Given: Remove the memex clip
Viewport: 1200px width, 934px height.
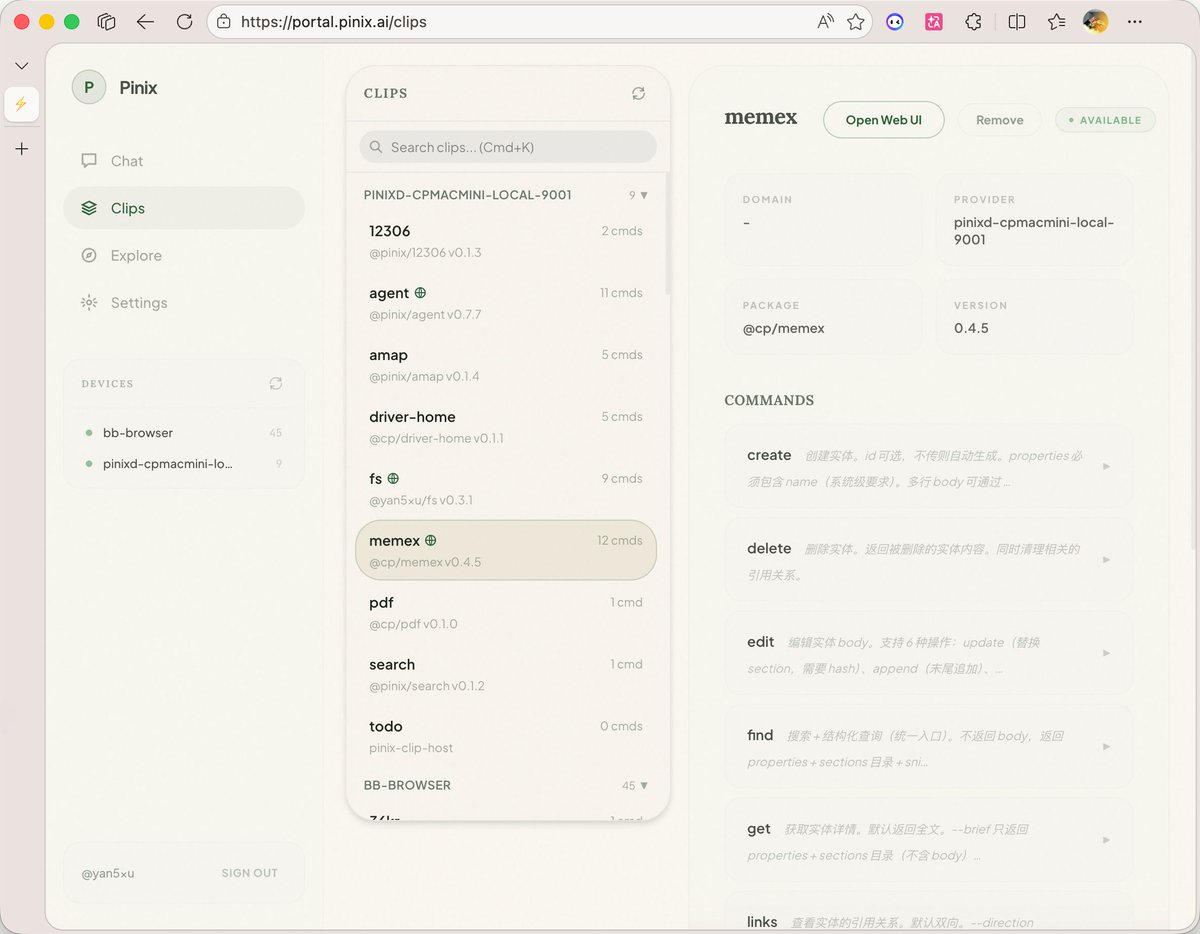Looking at the screenshot, I should pos(999,120).
